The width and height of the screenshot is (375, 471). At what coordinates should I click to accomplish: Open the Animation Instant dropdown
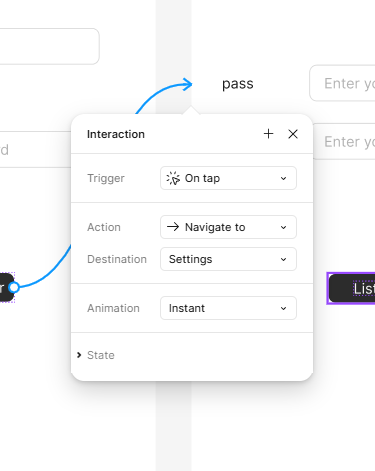[x=228, y=308]
